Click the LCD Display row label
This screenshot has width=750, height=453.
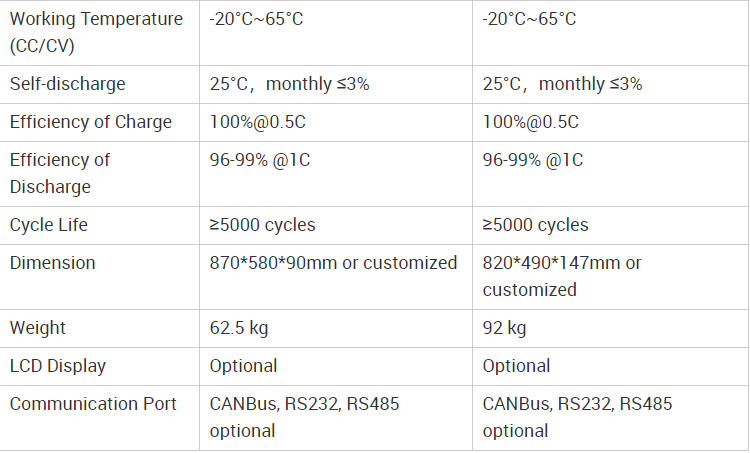pos(58,366)
